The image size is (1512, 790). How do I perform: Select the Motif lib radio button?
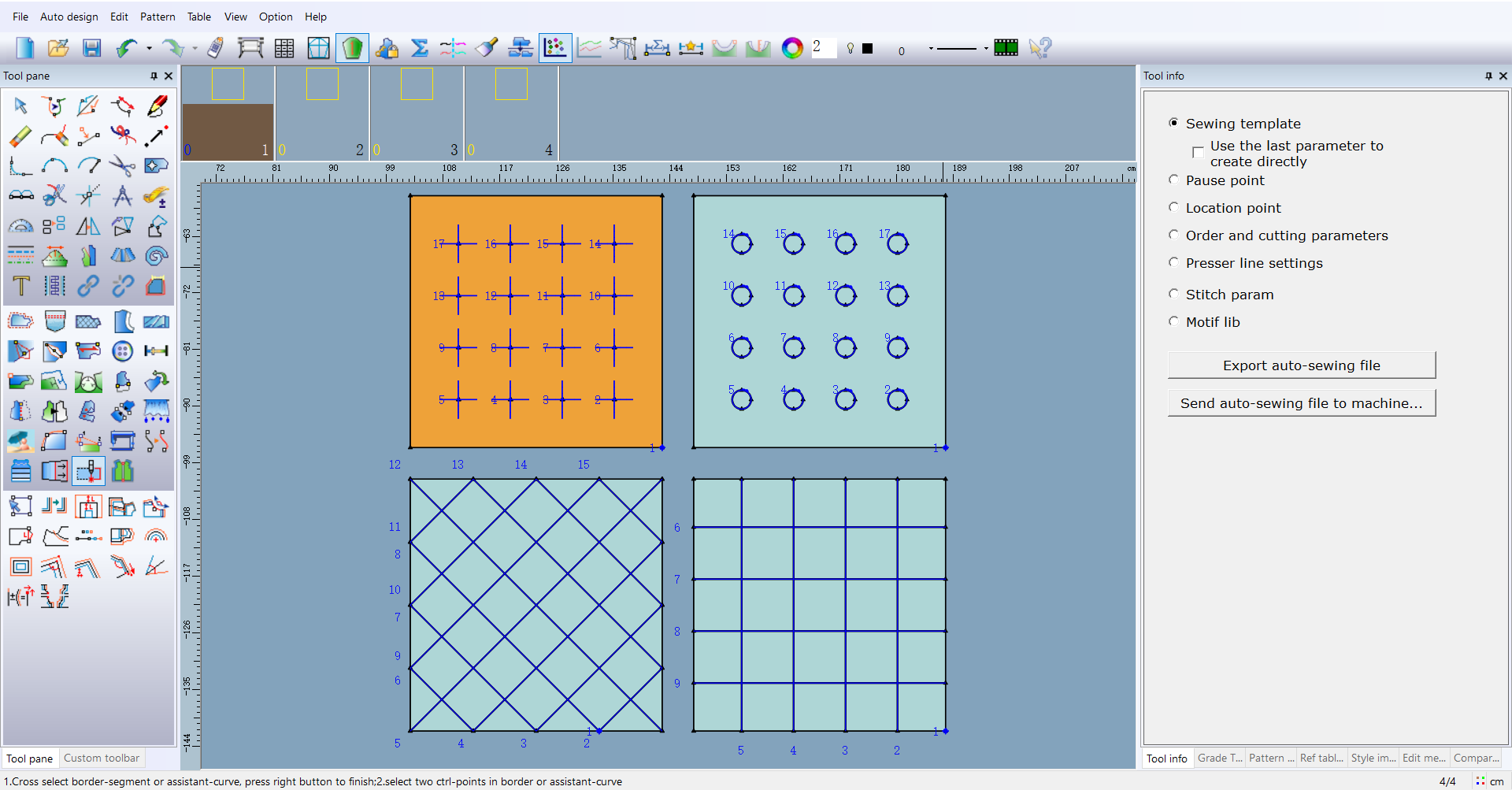click(1173, 321)
